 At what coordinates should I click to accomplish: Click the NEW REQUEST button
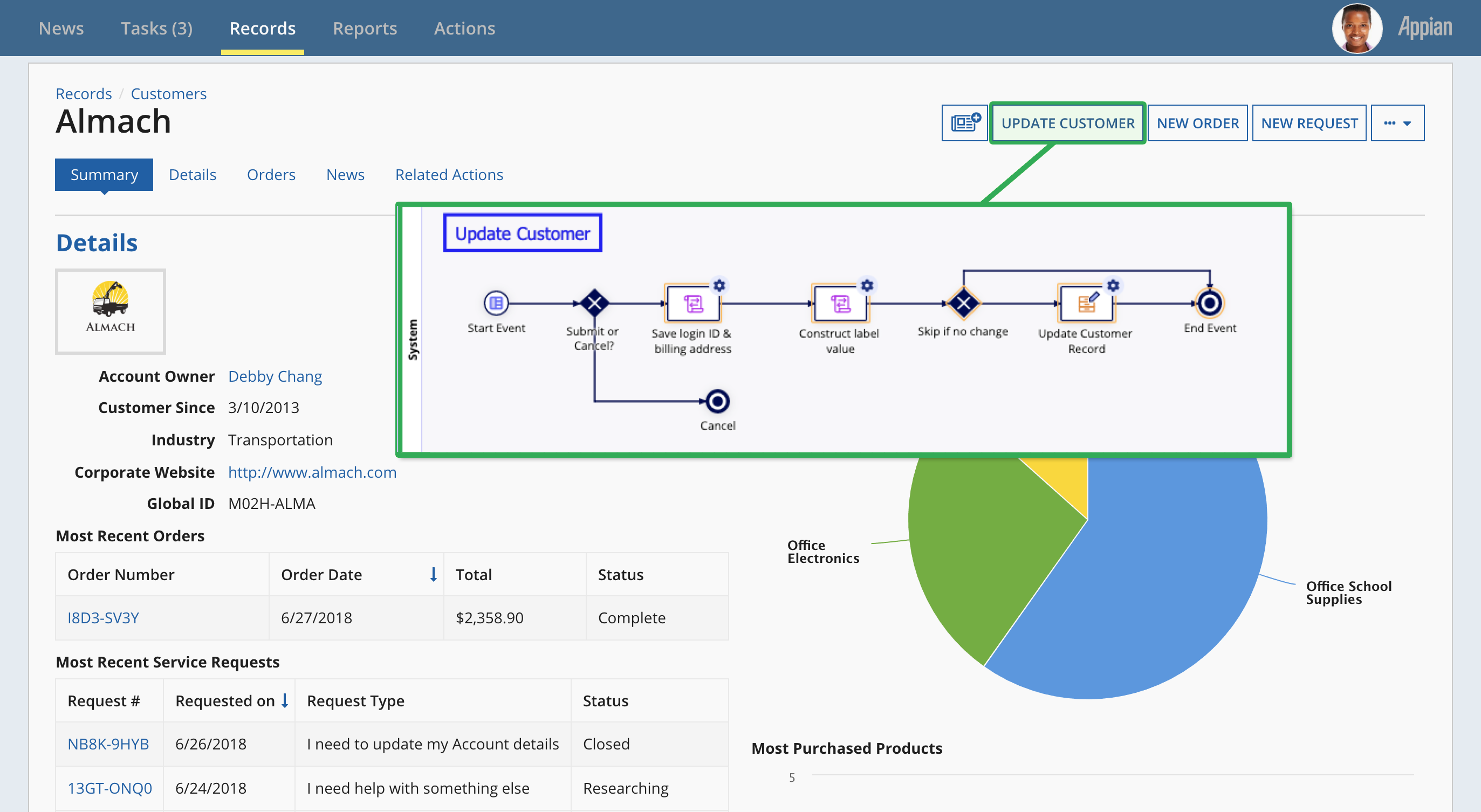(x=1309, y=123)
